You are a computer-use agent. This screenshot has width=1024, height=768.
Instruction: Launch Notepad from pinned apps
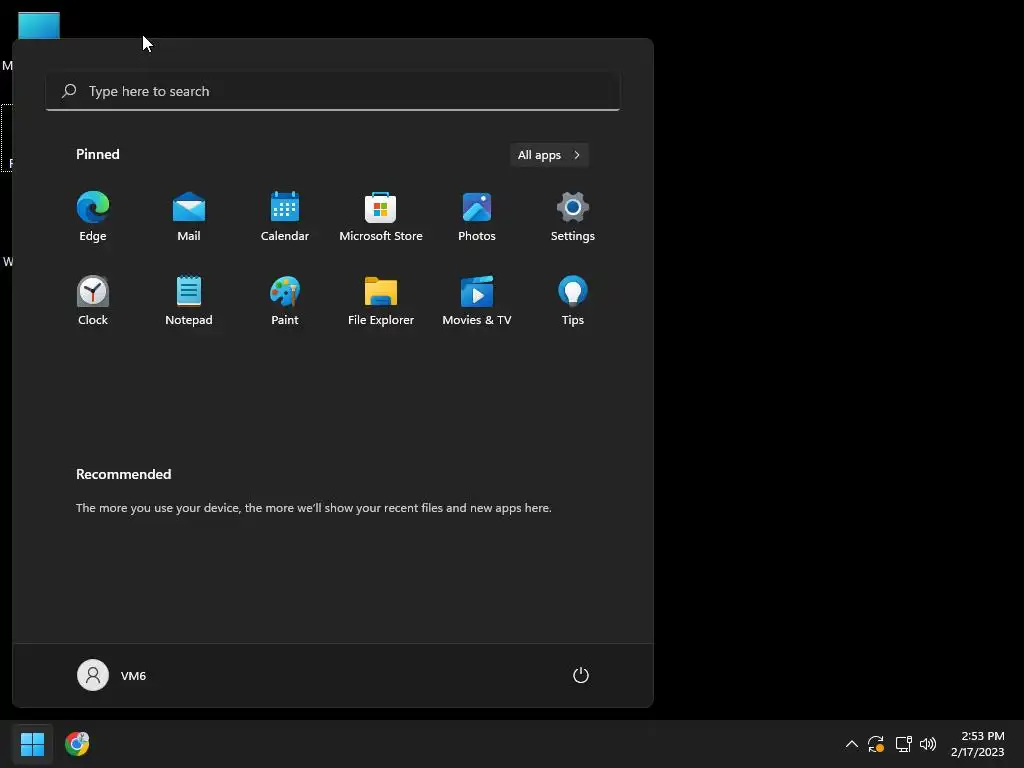pyautogui.click(x=189, y=300)
